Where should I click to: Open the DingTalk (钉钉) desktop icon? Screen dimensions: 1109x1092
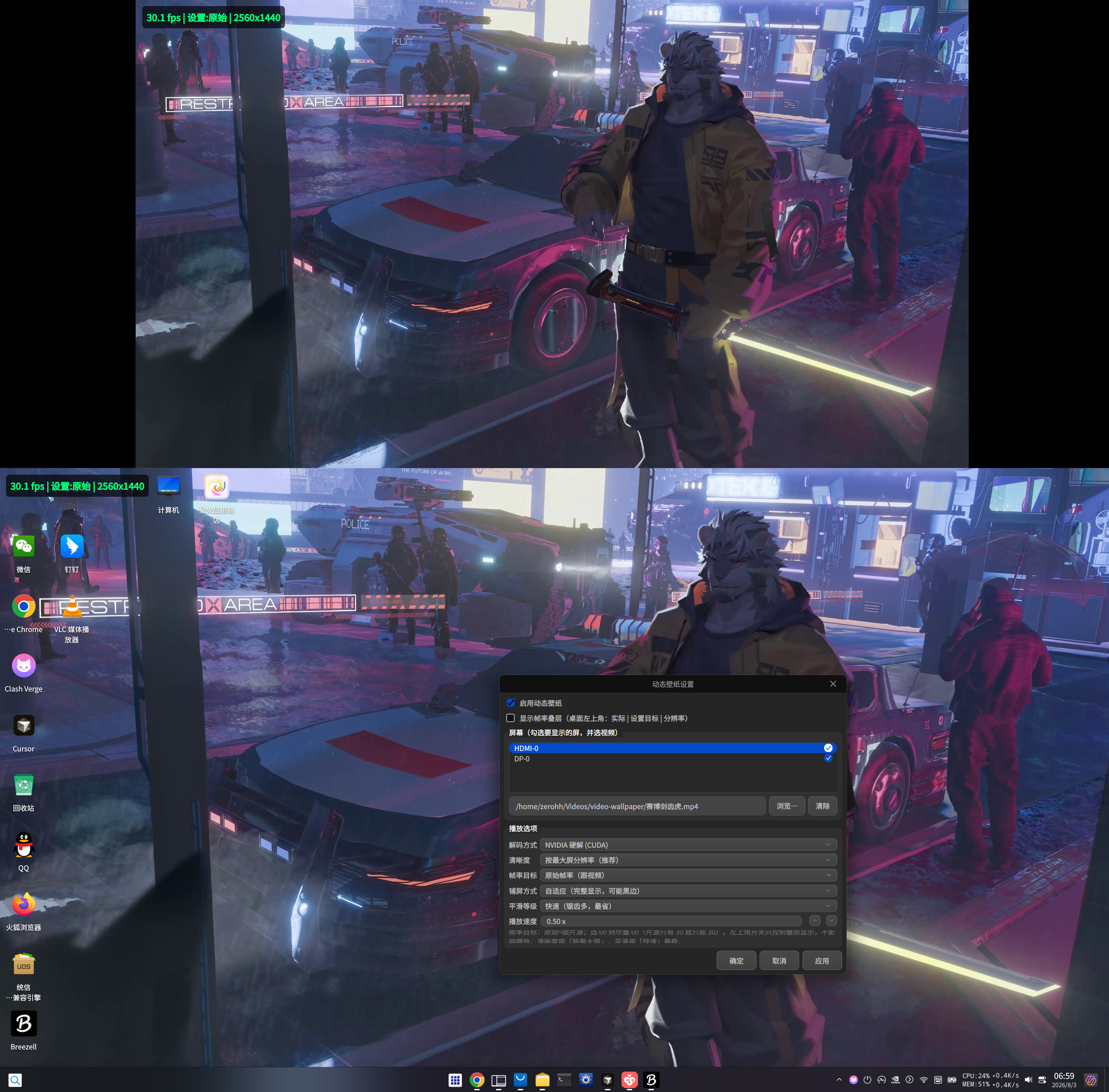coord(72,547)
